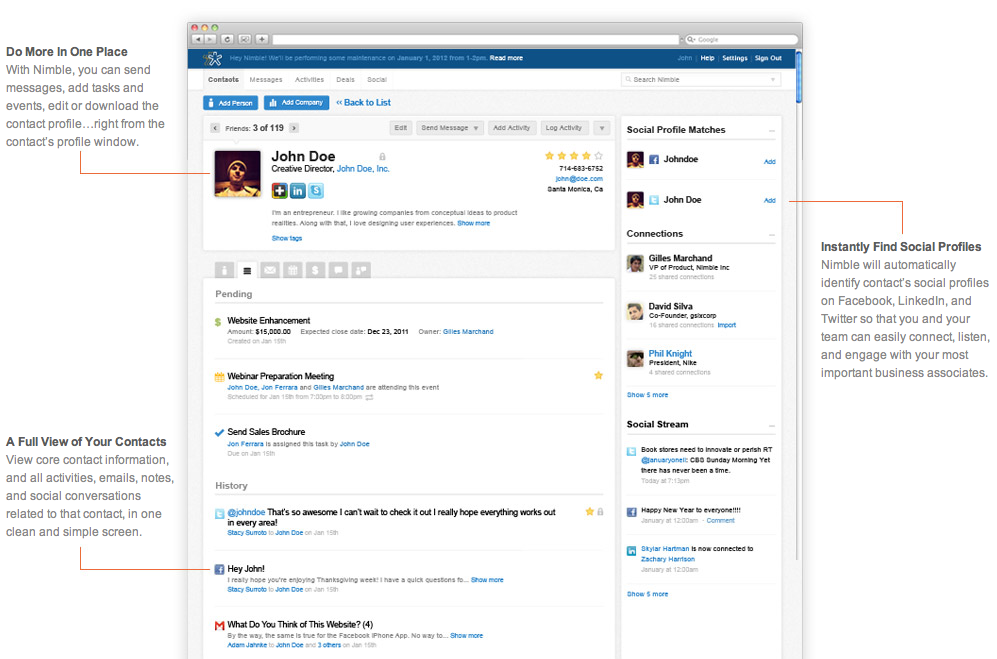Toggle the star on the @johndoe message
The image size is (997, 659).
pyautogui.click(x=589, y=511)
